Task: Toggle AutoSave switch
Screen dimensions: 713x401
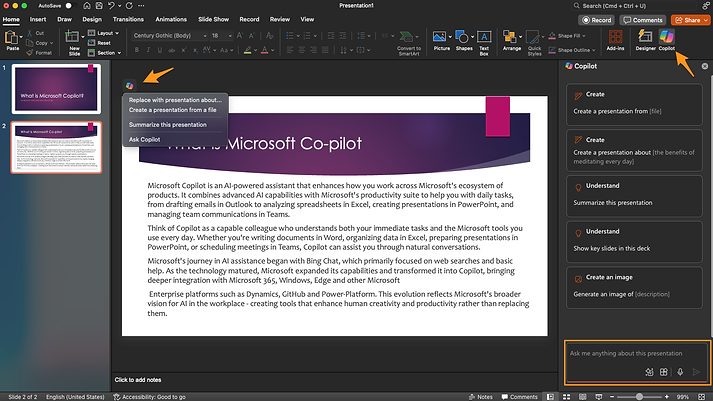Action: click(69, 6)
